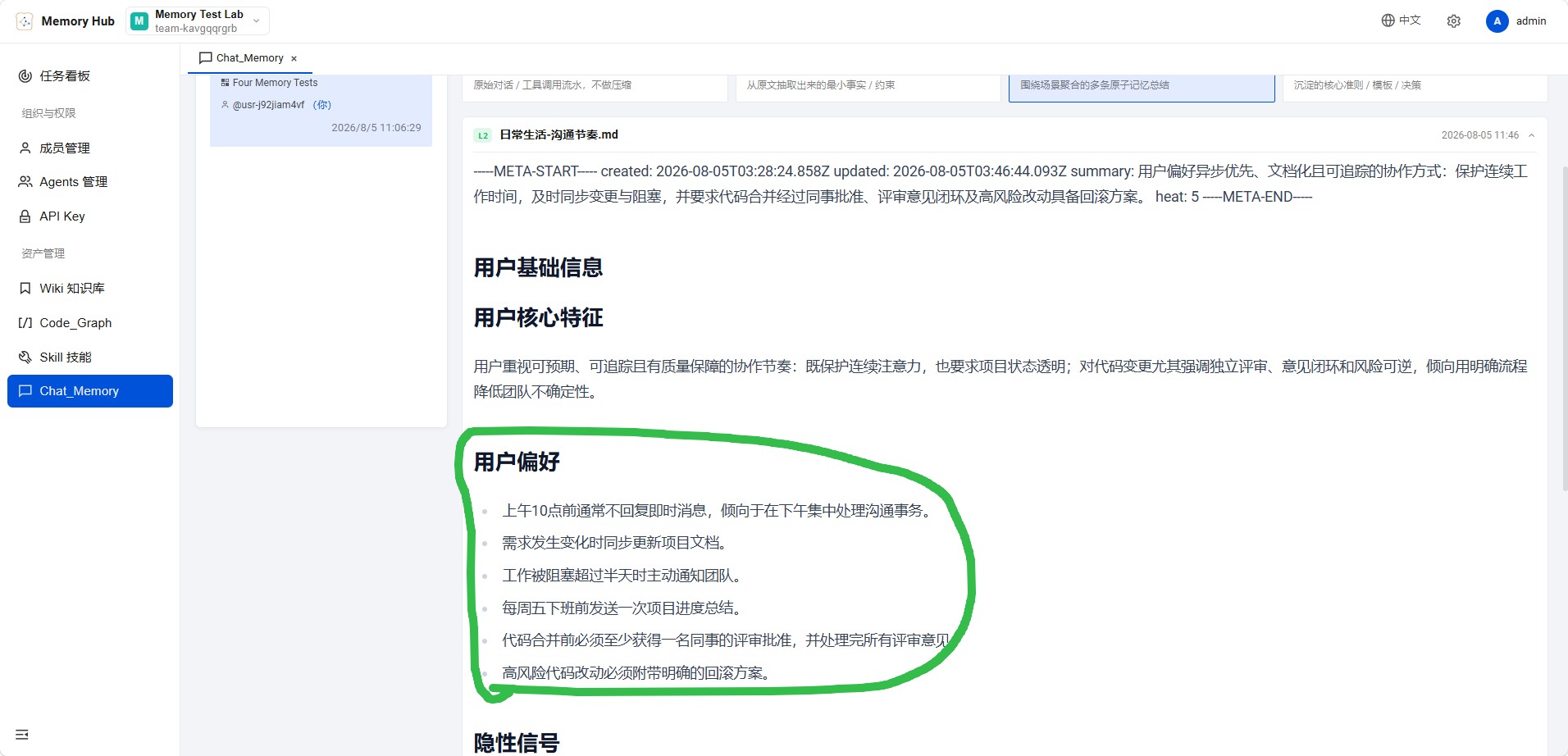This screenshot has width=1568, height=756.
Task: Click the admin username label
Action: (x=1531, y=21)
